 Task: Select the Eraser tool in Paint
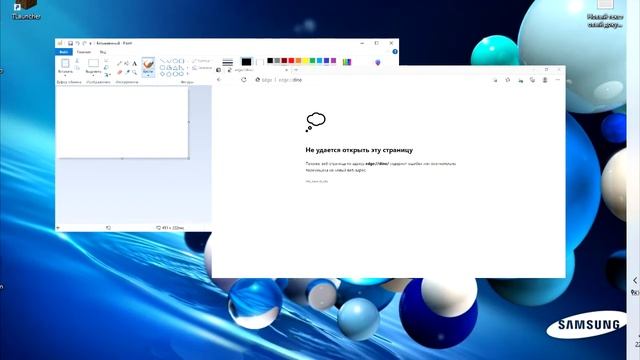pyautogui.click(x=119, y=72)
